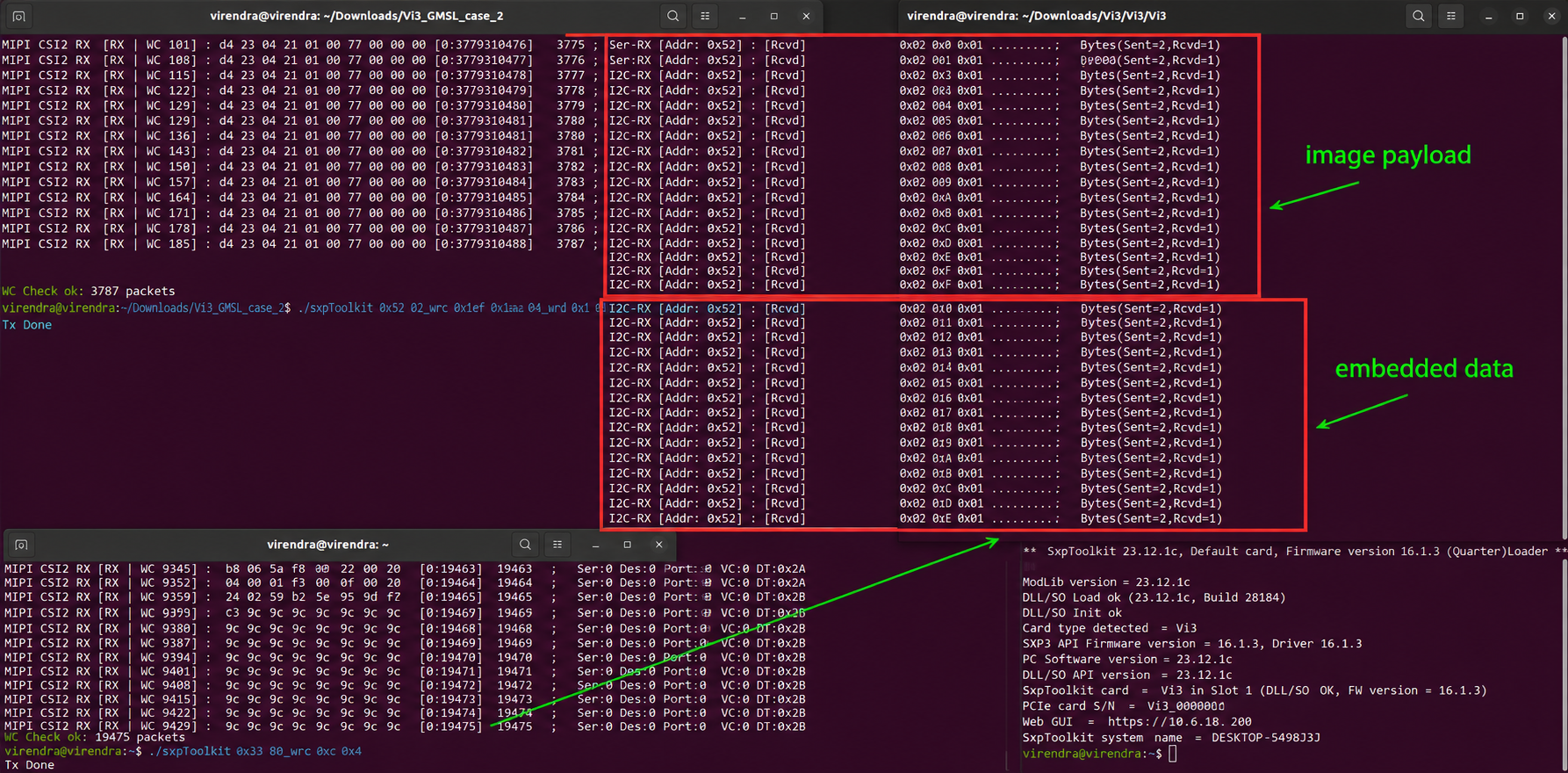This screenshot has height=773, width=1568.
Task: Close the Vi3/Vi3/Vi3 terminal window
Action: [x=1551, y=16]
